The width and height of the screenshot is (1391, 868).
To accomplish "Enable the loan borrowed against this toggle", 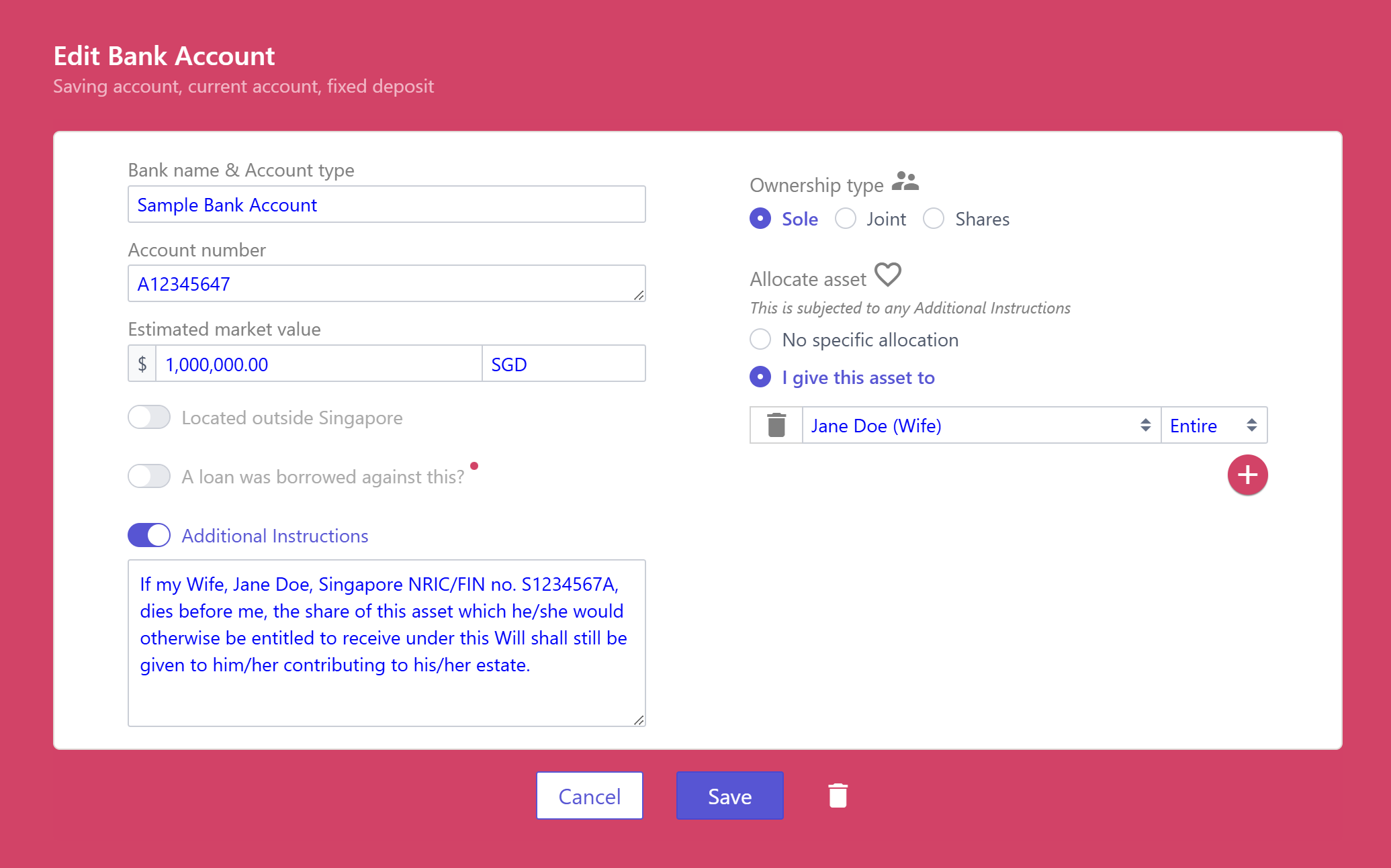I will [x=149, y=476].
